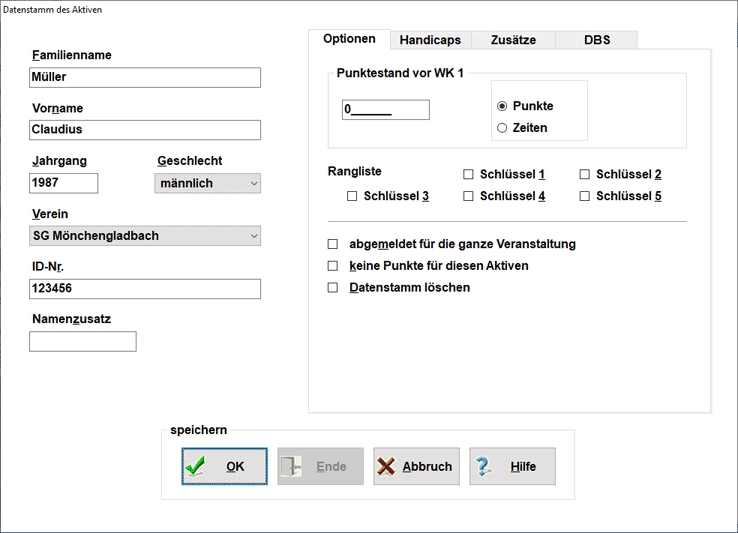Viewport: 738px width, 533px height.
Task: Enable keine Punkte für diesen Aktiven
Action: click(x=333, y=266)
